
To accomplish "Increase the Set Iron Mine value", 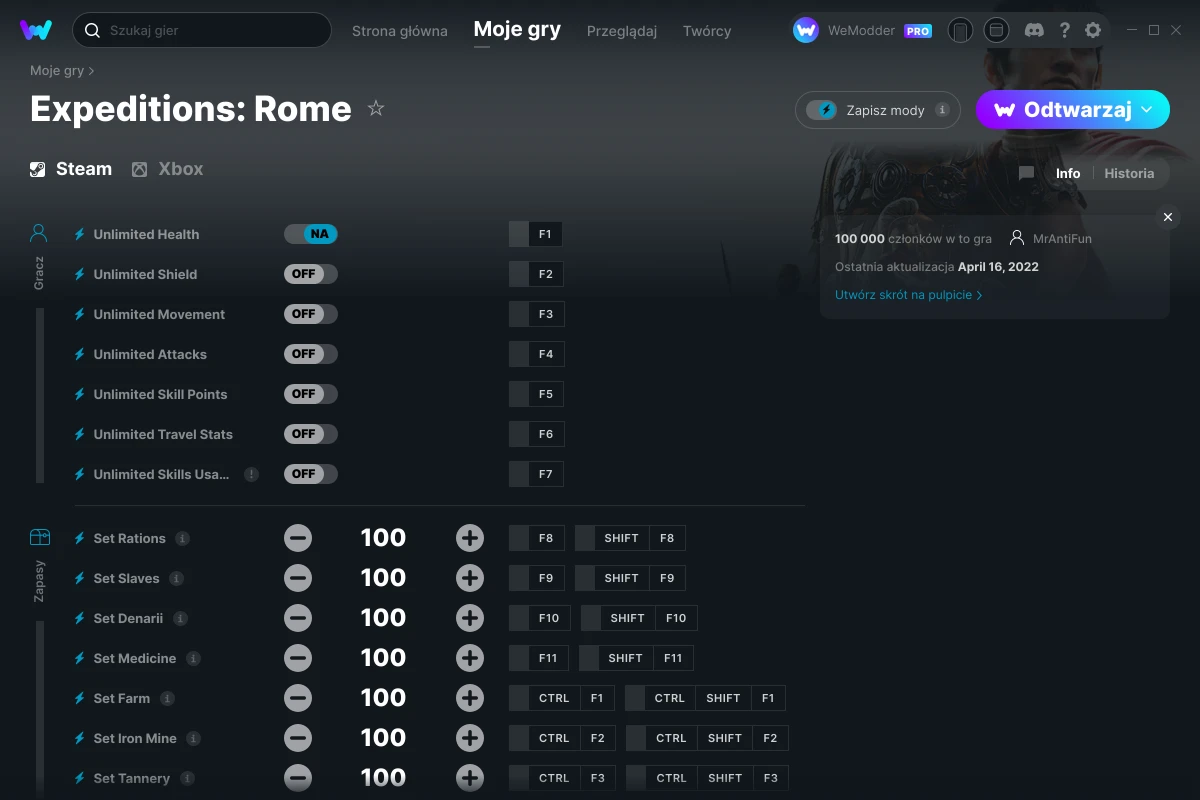I will 470,738.
